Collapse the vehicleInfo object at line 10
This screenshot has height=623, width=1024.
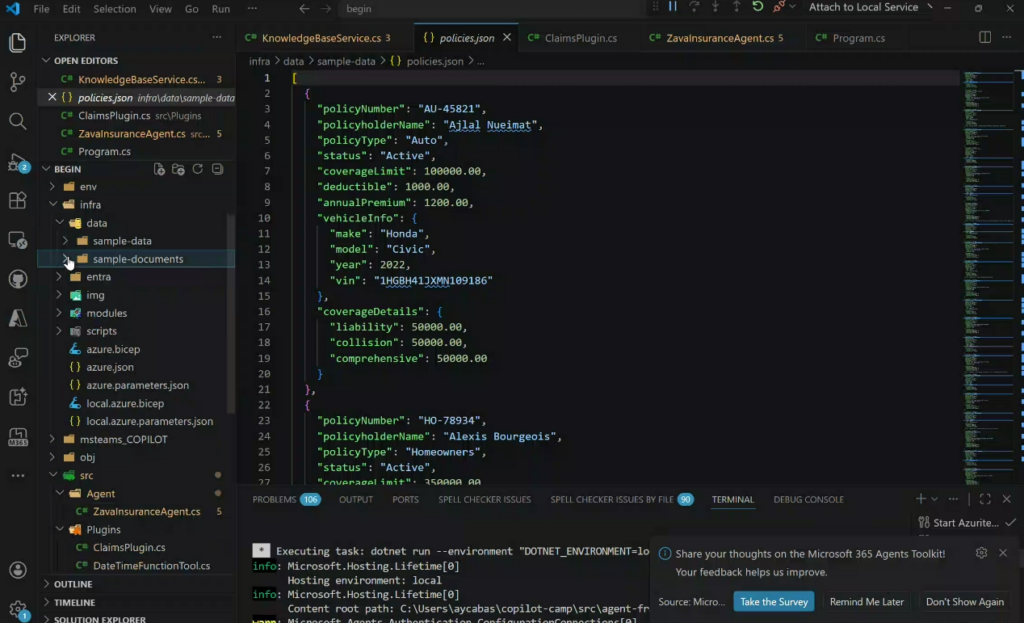(279, 218)
